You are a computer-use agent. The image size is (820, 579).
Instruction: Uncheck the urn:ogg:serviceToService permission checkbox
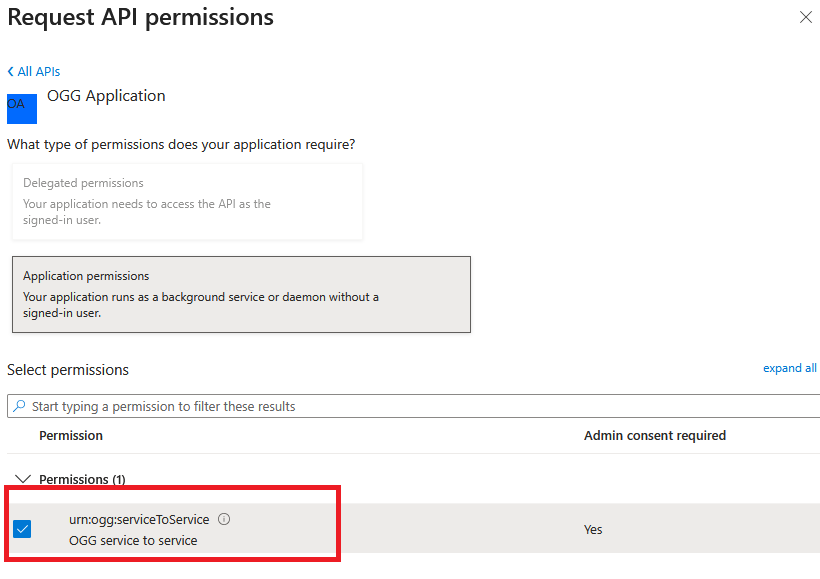22,528
